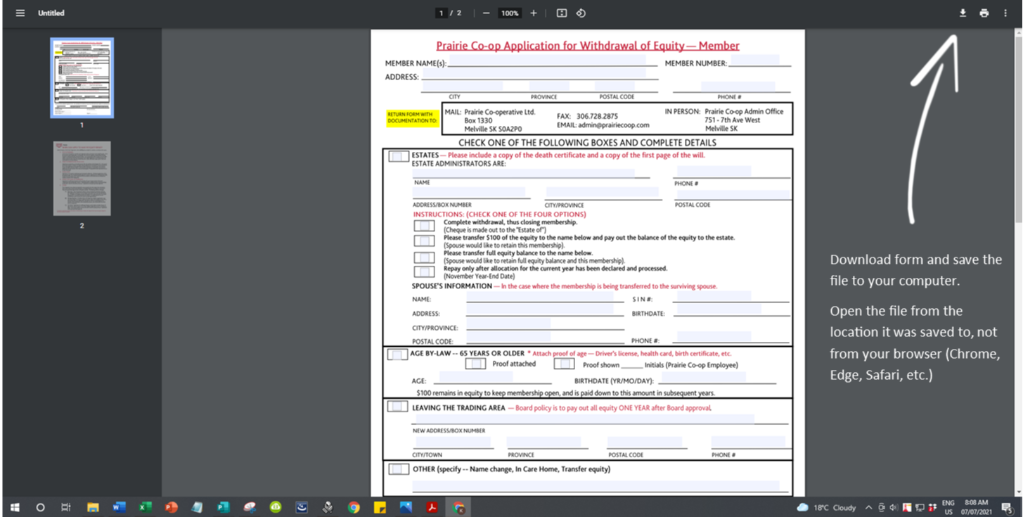Tick the Proof shown checkbox
The image size is (1023, 517).
564,364
